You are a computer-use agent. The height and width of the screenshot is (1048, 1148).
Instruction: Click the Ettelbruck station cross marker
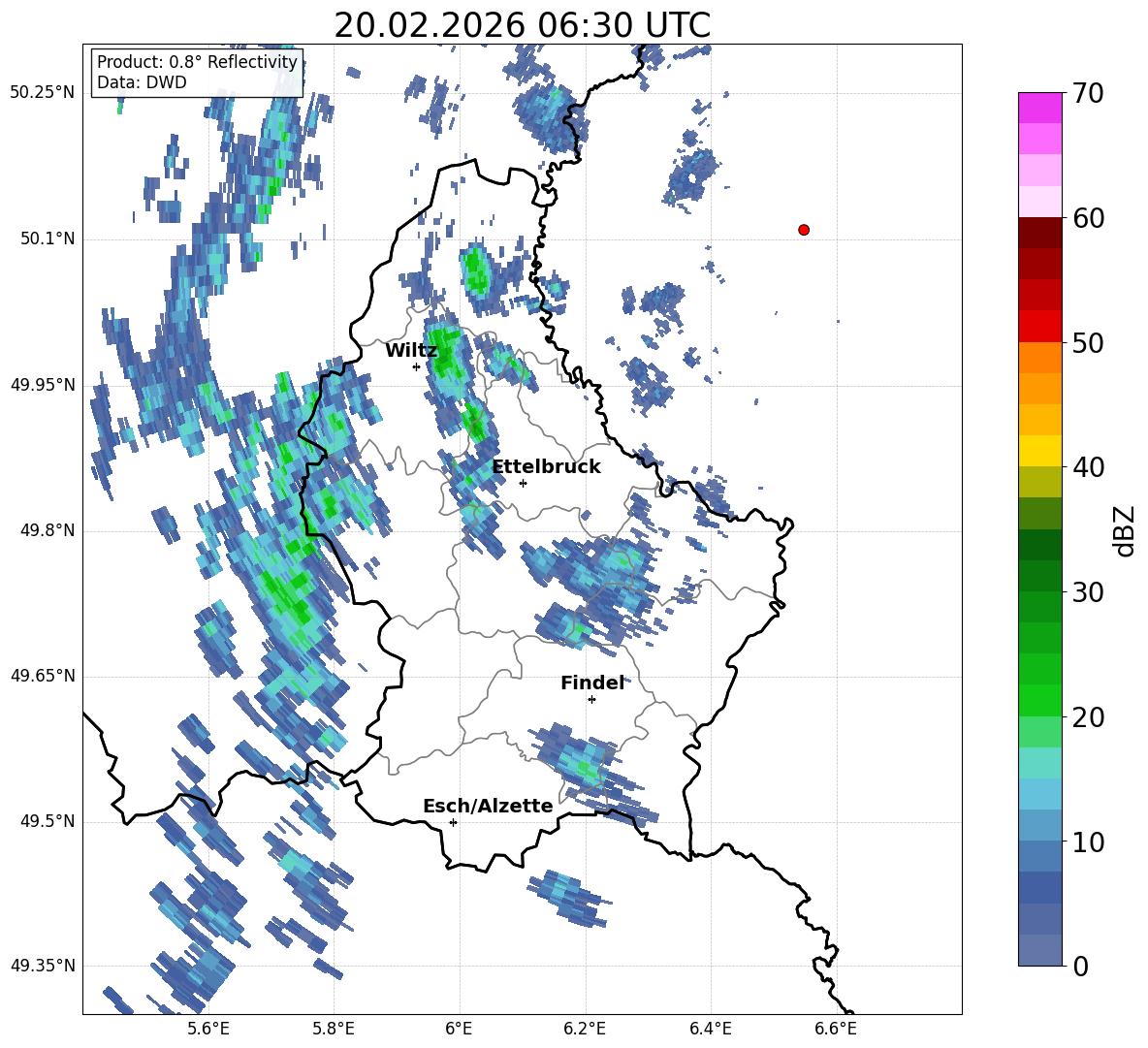[x=523, y=483]
